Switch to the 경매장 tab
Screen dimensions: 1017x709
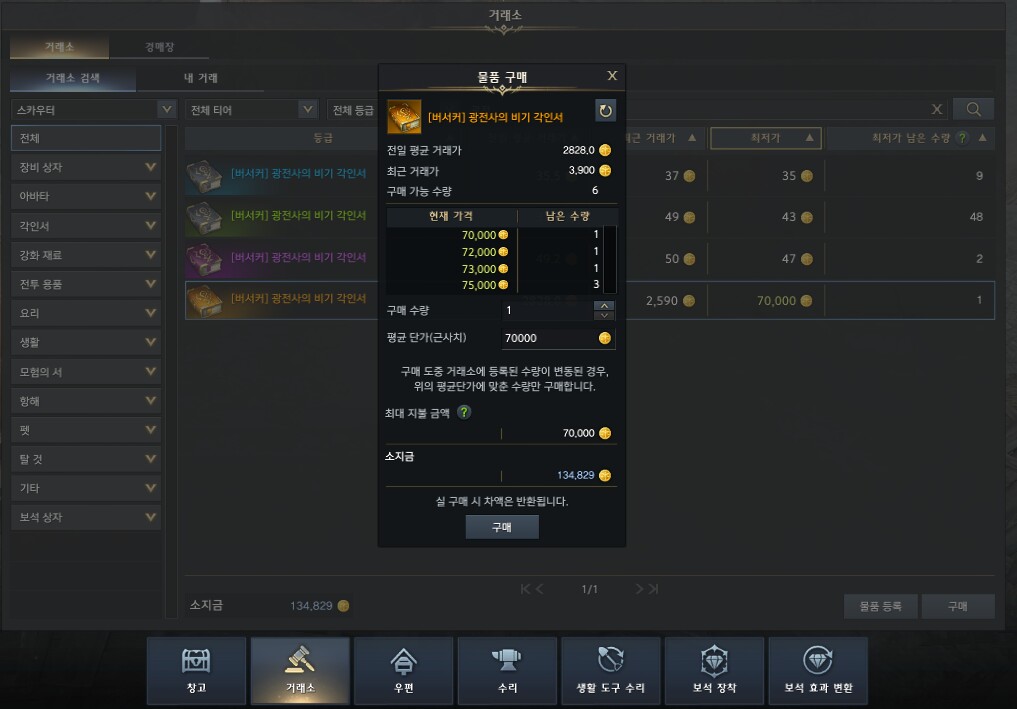159,47
